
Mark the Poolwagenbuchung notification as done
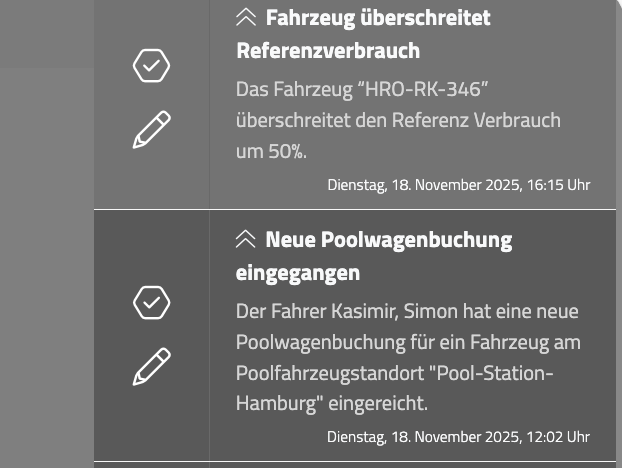[x=151, y=302]
